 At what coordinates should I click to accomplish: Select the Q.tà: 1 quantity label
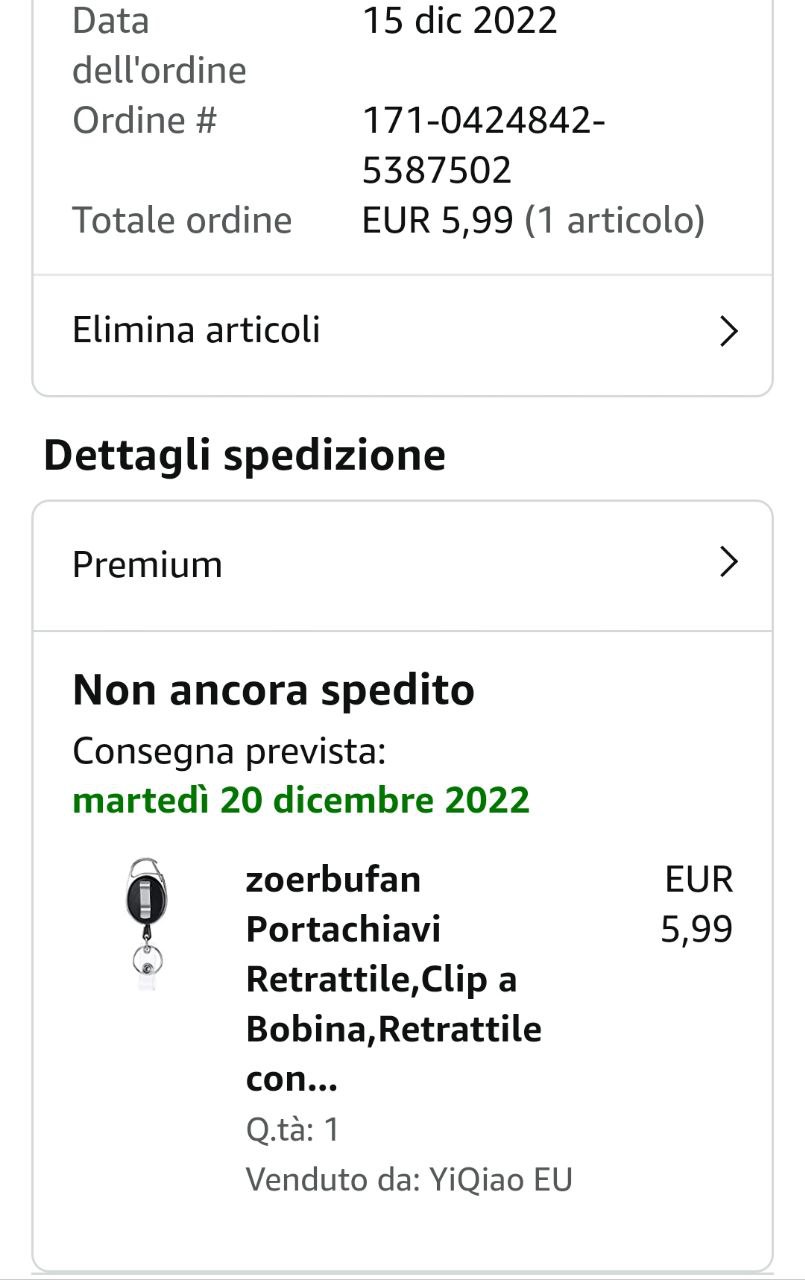(x=293, y=1129)
